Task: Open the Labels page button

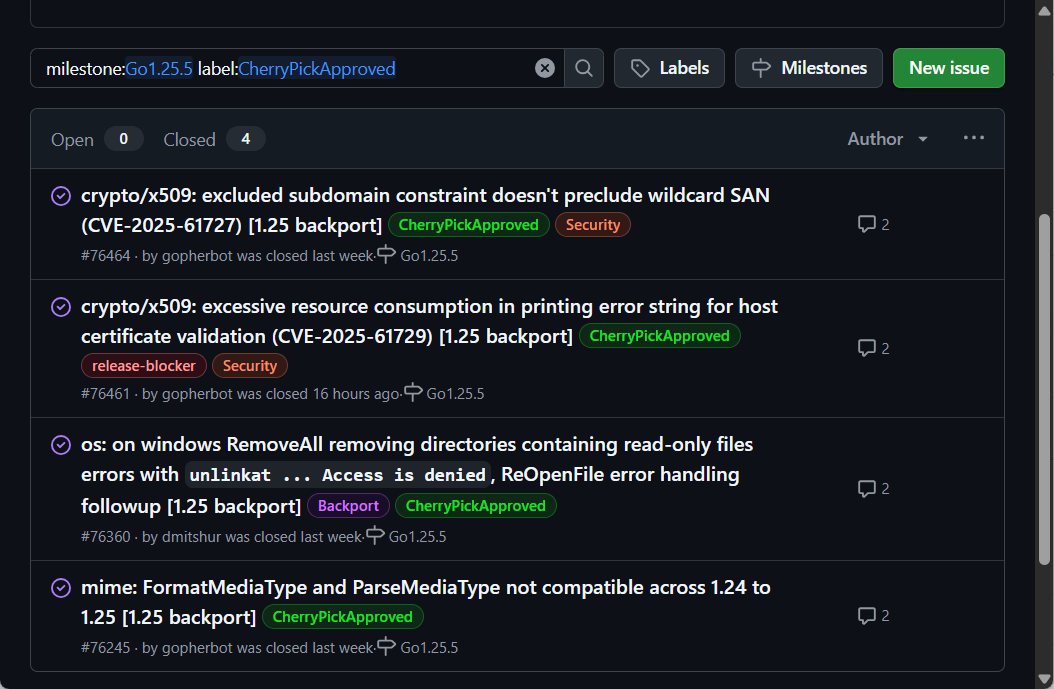Action: [x=669, y=68]
